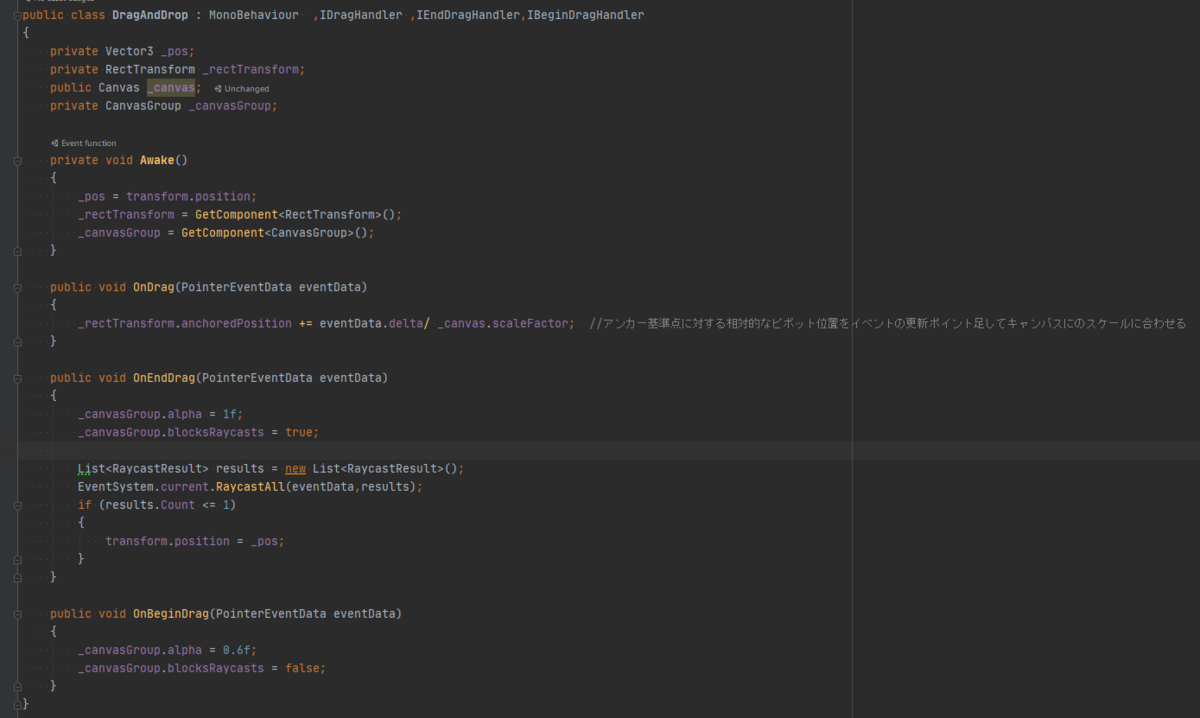Open the "Event function" code lens hint
The image size is (1200, 718).
pos(84,143)
